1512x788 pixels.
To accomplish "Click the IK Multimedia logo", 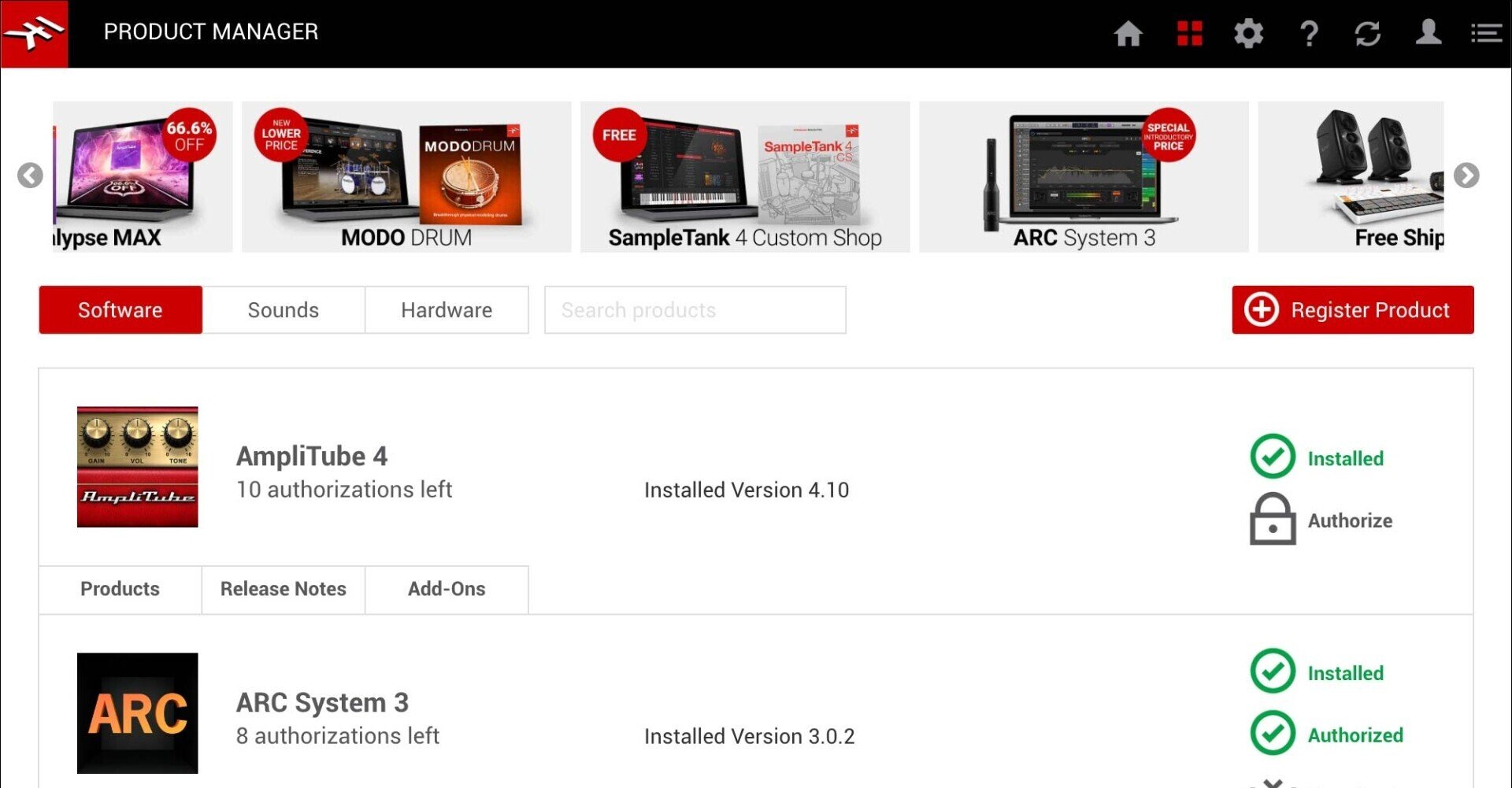I will (34, 34).
